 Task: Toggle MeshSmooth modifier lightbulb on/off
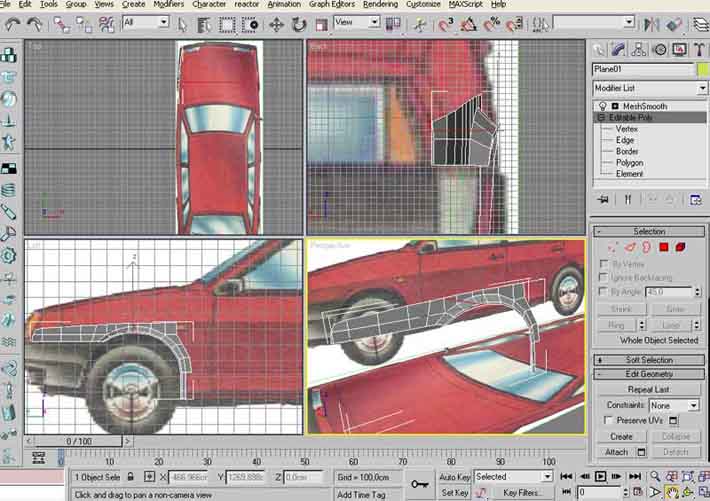coord(602,106)
